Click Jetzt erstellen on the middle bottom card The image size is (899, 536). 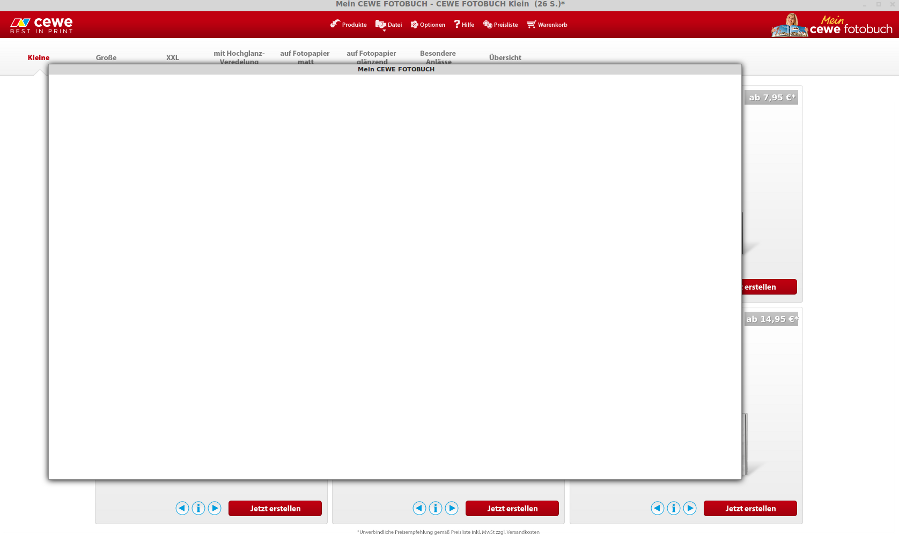[x=512, y=508]
